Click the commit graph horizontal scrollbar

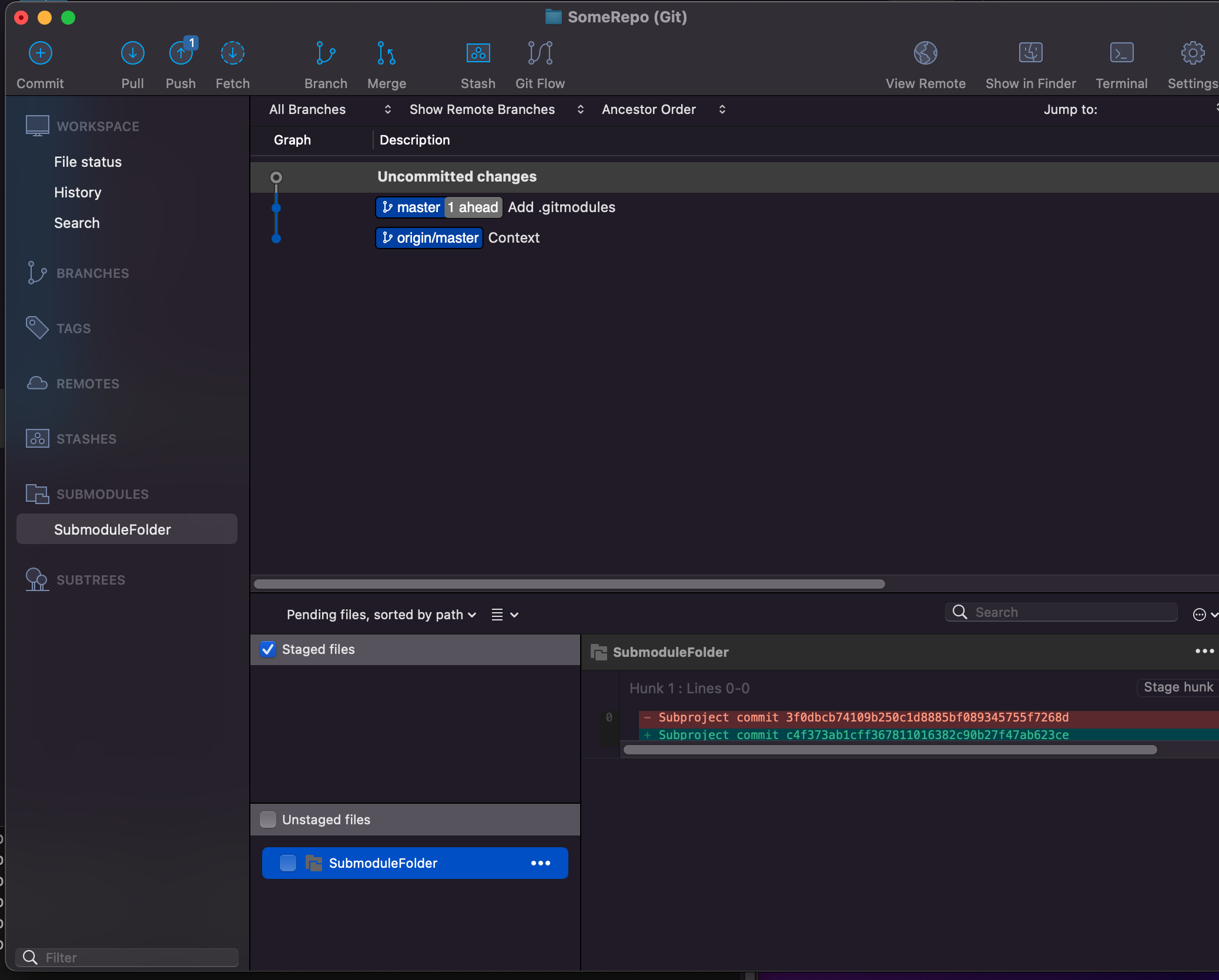click(x=569, y=584)
